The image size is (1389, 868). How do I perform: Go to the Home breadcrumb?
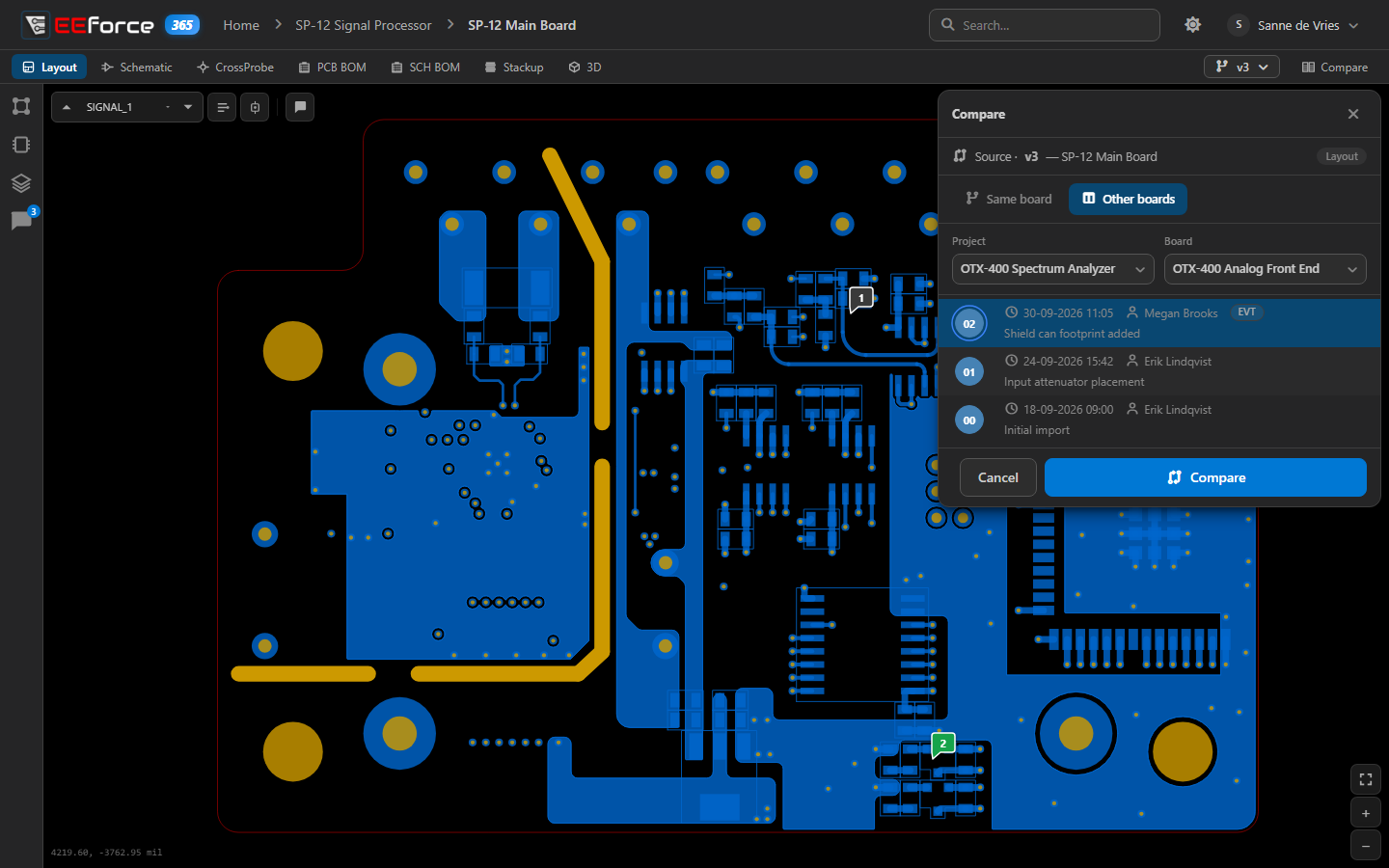241,25
